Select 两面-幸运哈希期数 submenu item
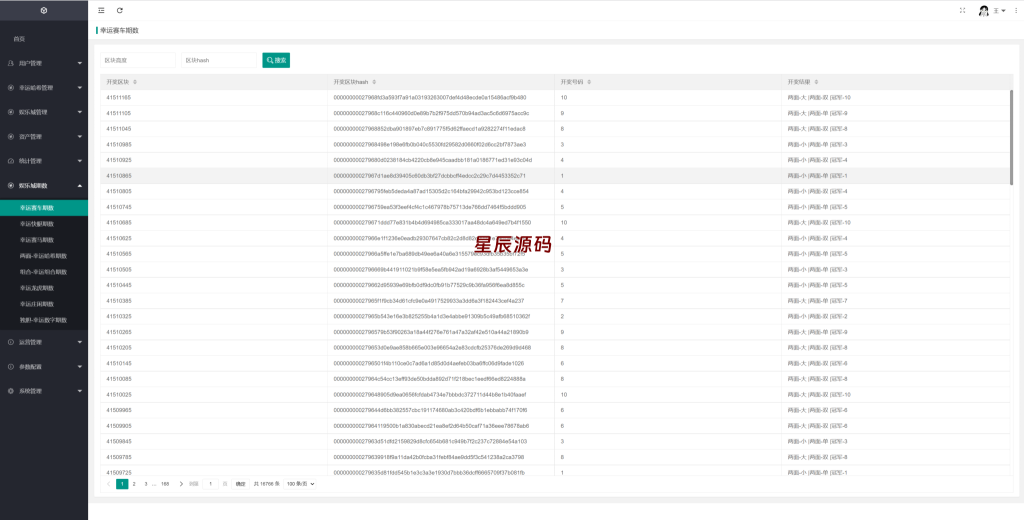The image size is (1024, 520). pyautogui.click(x=44, y=255)
